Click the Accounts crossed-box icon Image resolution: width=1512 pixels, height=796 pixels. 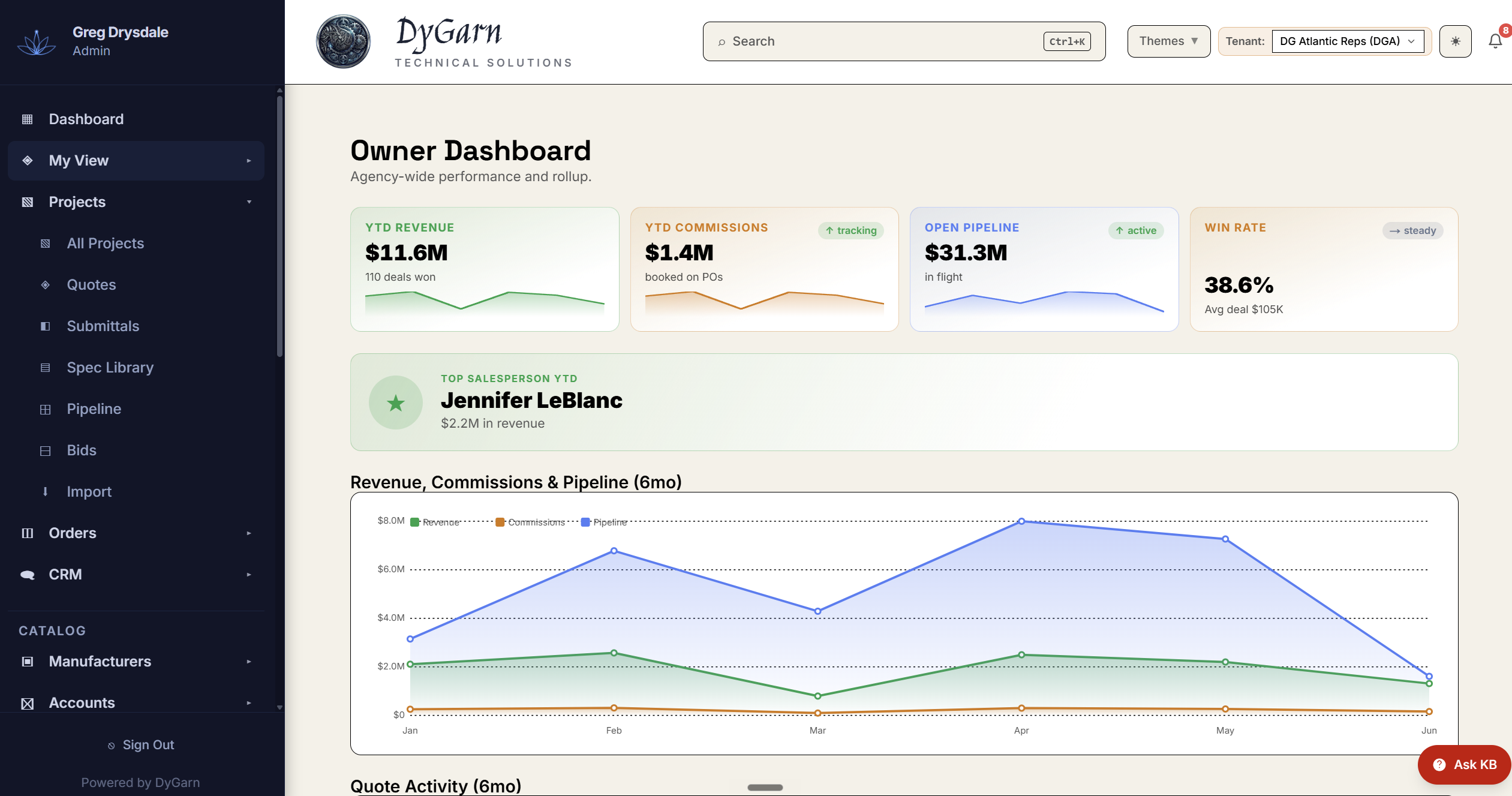(x=27, y=703)
